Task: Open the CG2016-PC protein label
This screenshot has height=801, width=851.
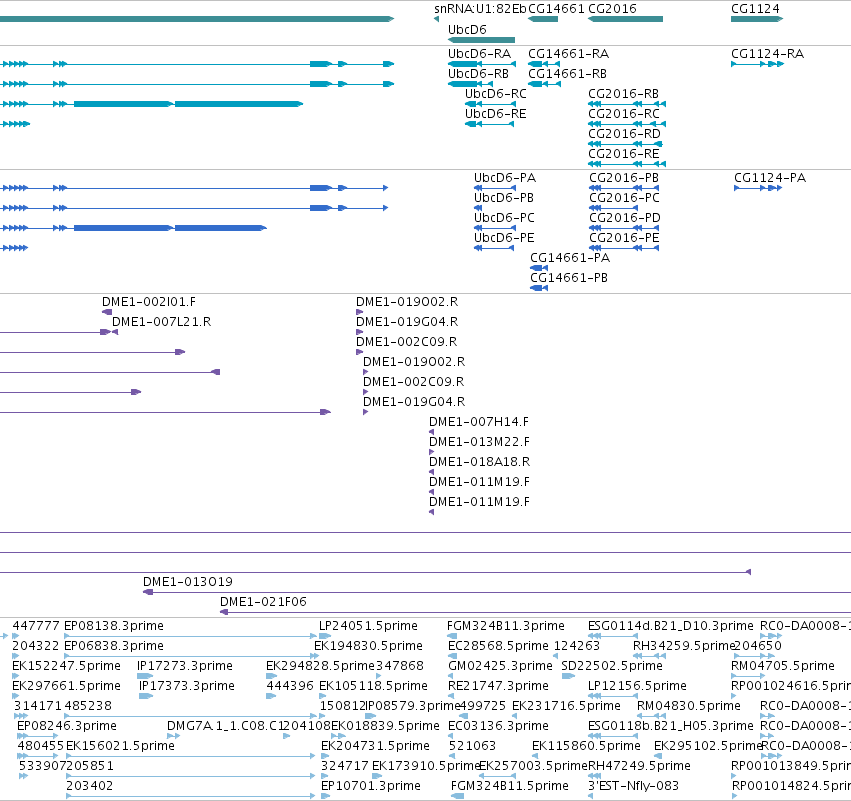Action: coord(625,198)
